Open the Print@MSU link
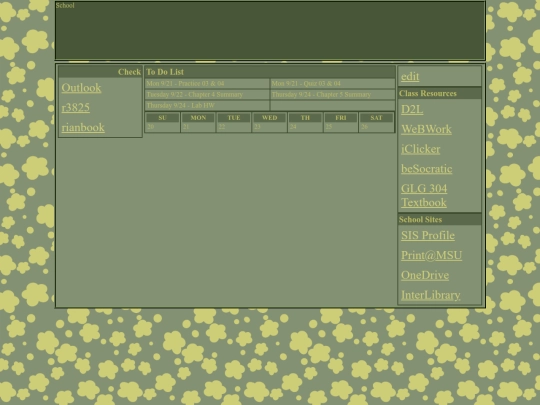This screenshot has width=540, height=405. [x=432, y=256]
